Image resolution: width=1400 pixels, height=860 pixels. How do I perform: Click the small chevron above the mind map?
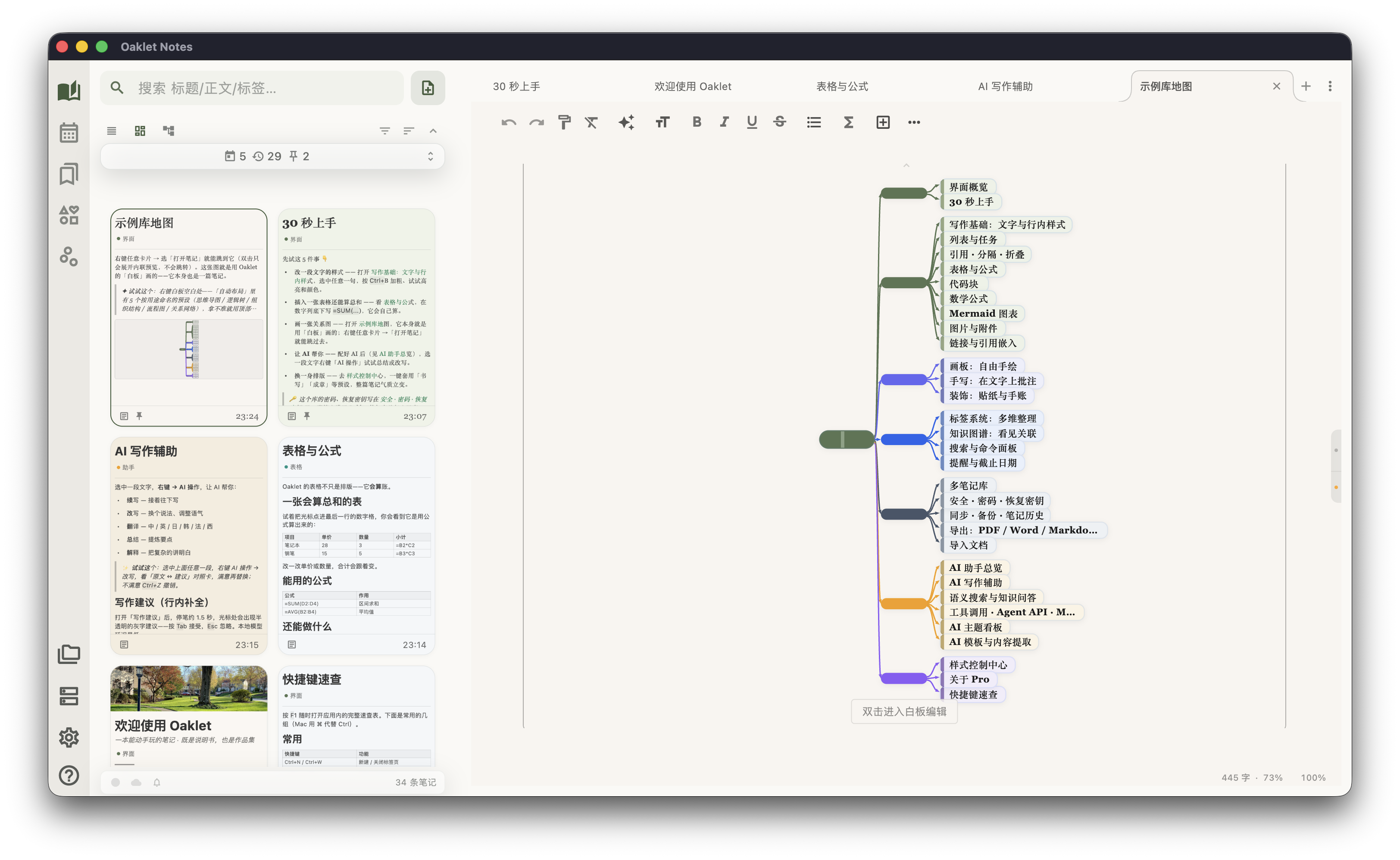pyautogui.click(x=906, y=165)
